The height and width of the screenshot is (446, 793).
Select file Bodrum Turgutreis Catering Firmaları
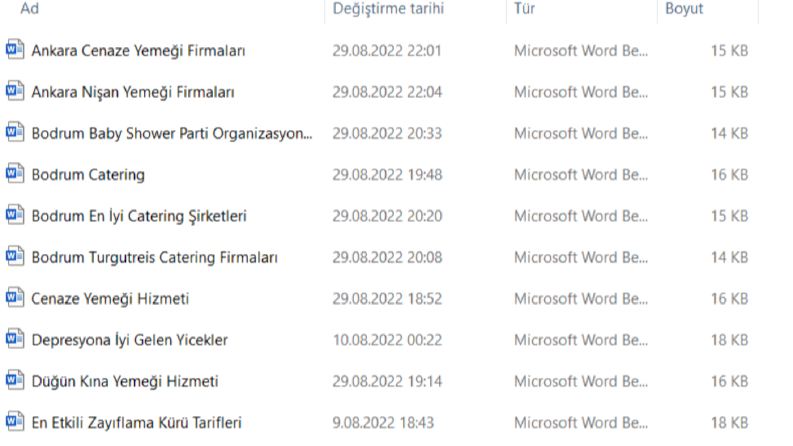tap(154, 258)
